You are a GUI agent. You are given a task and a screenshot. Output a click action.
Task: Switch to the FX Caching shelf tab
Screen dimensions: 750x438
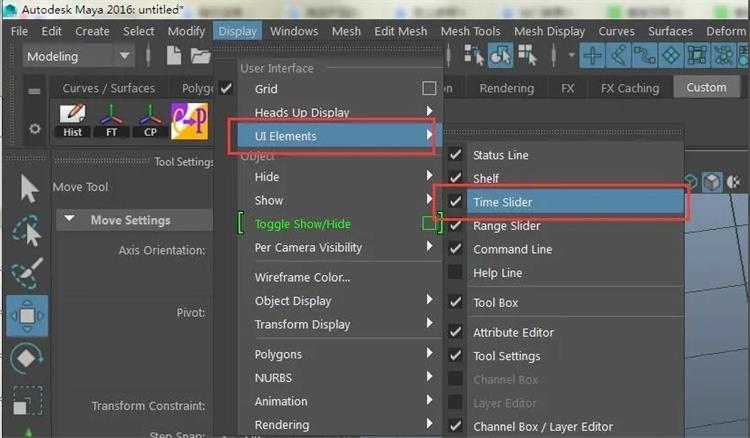tap(630, 88)
